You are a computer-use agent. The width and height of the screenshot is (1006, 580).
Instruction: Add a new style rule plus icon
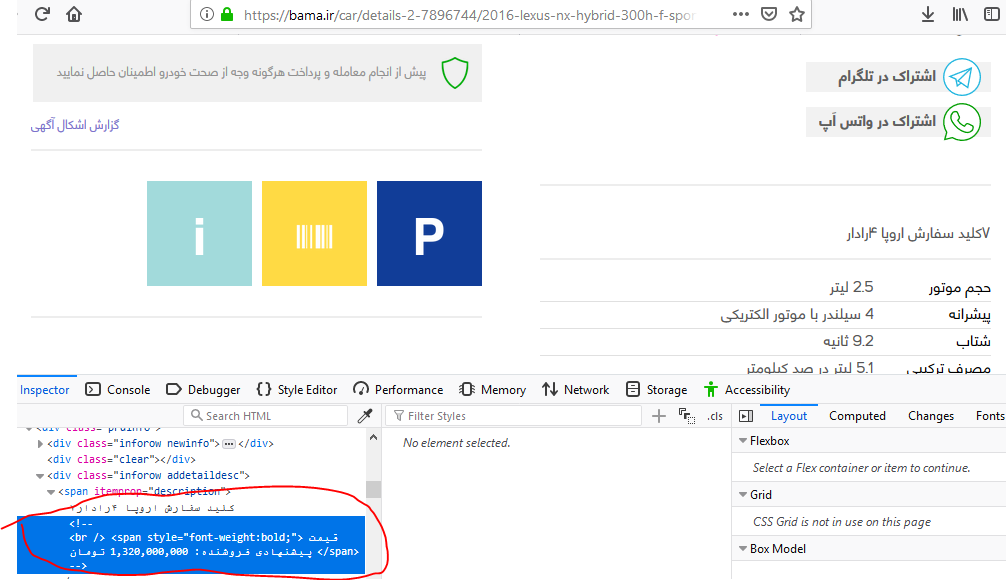tap(659, 416)
